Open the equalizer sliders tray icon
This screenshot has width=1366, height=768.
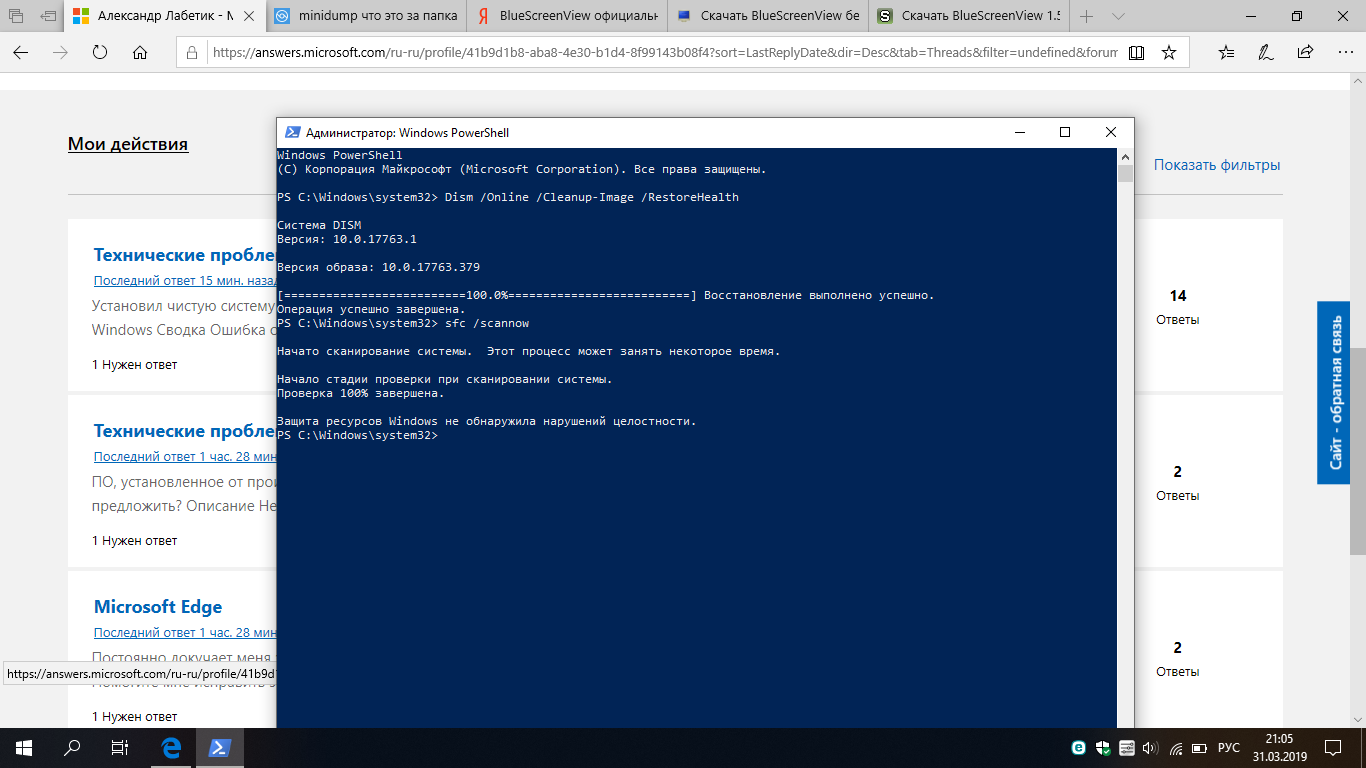pyautogui.click(x=1127, y=748)
